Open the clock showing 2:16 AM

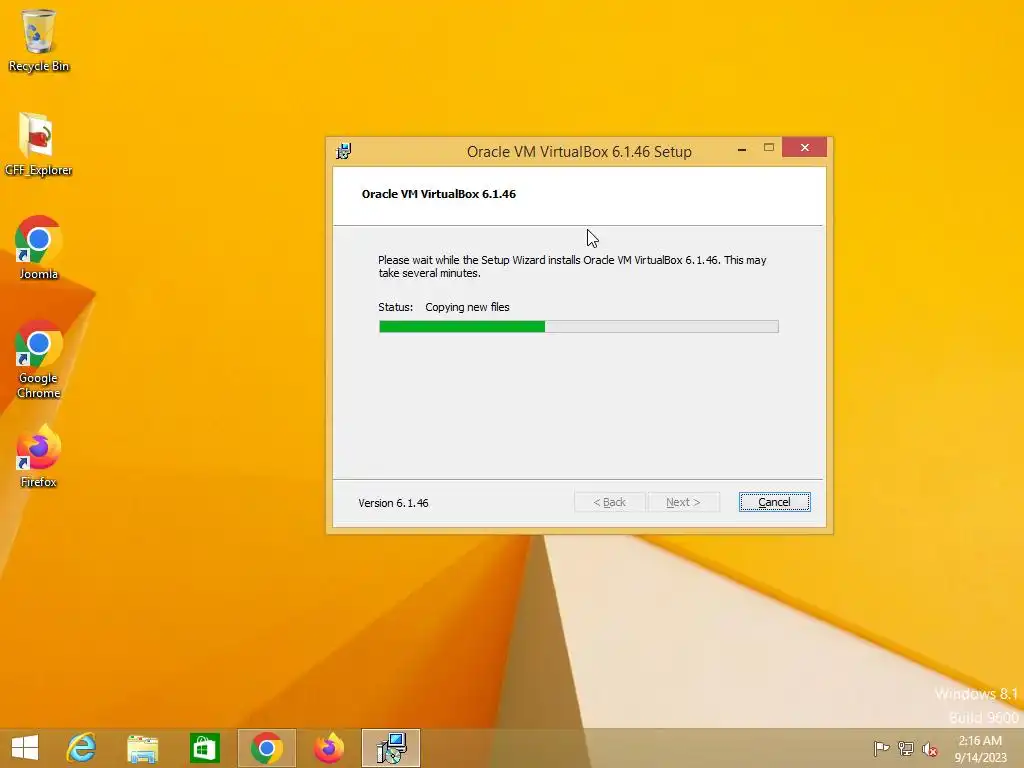click(x=980, y=749)
